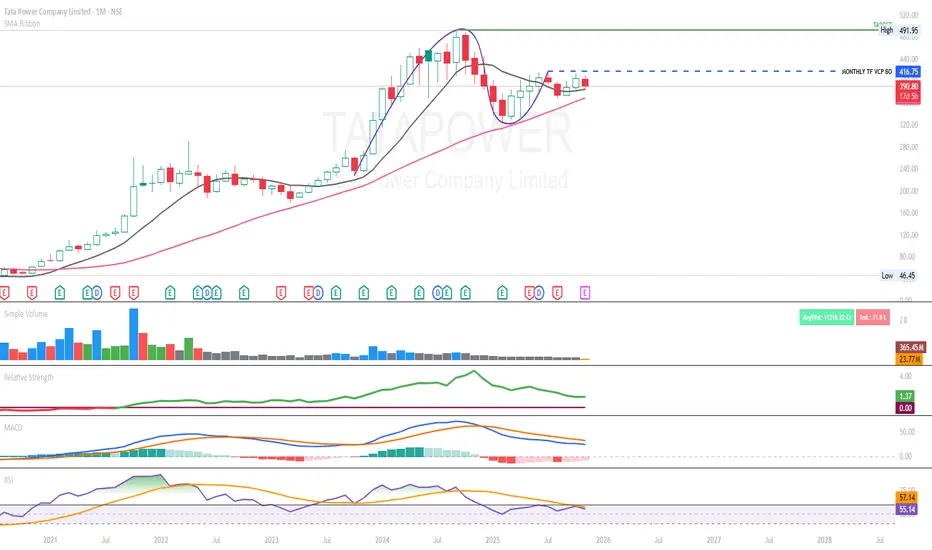
Task: Click the 320.00 price axis label
Action: (x=909, y=125)
